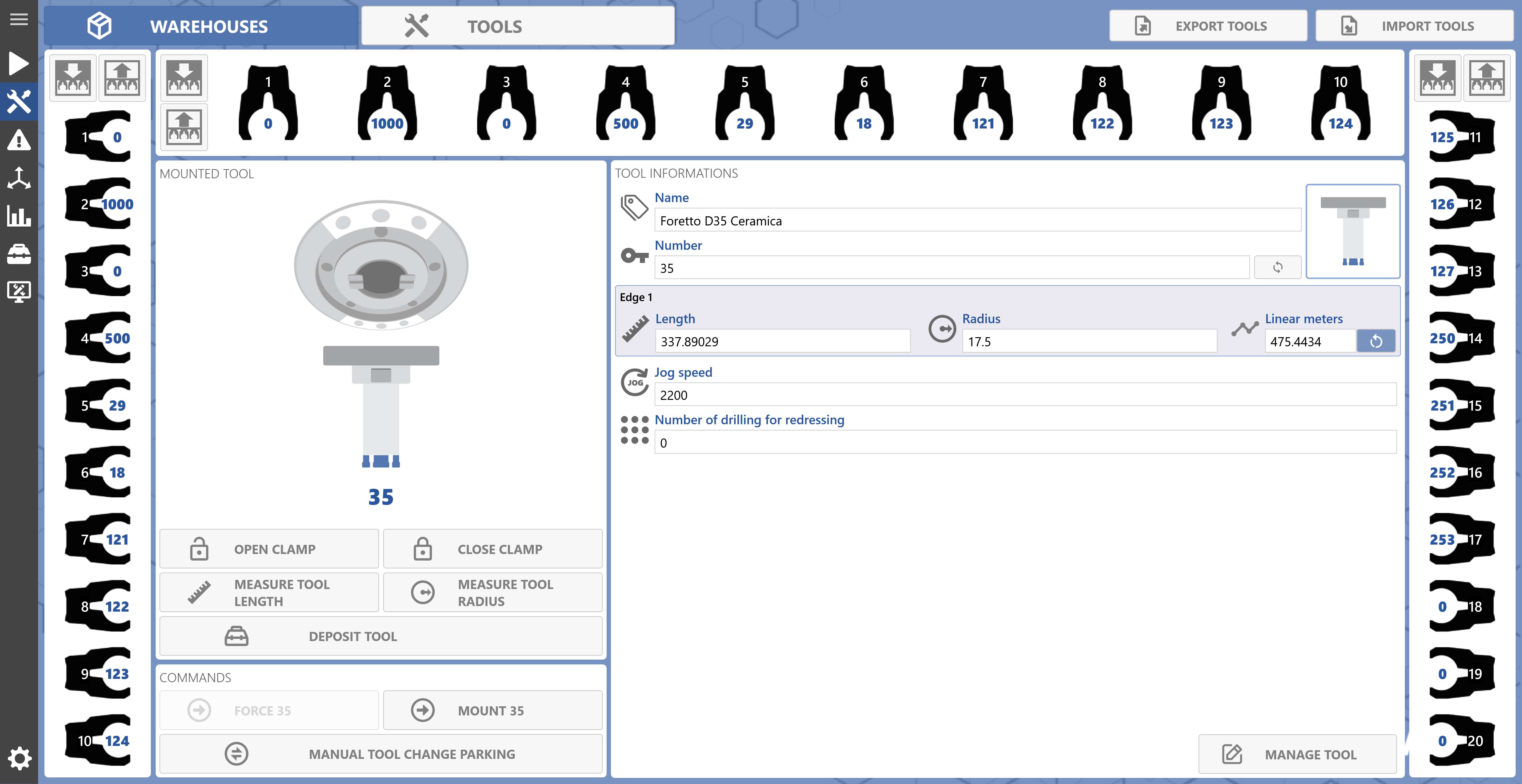Select top warehouse slot 4 with tool 500

(x=625, y=103)
